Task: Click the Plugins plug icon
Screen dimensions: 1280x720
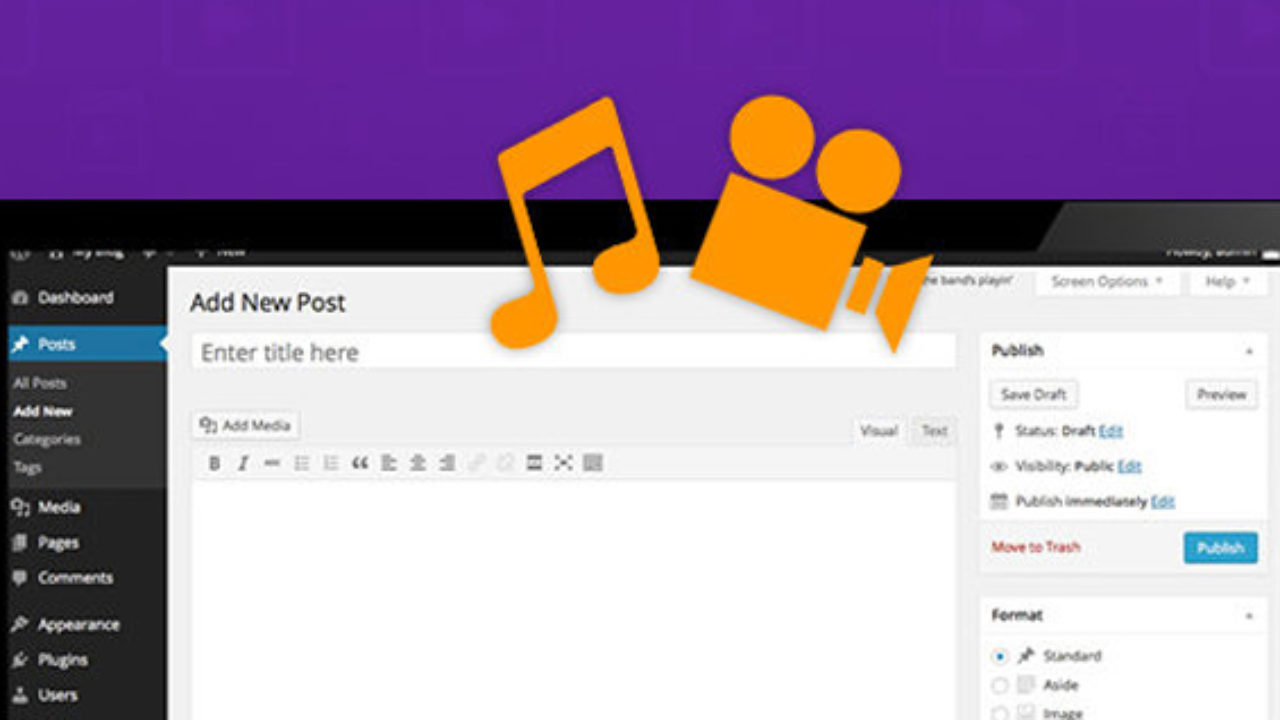Action: (20, 660)
